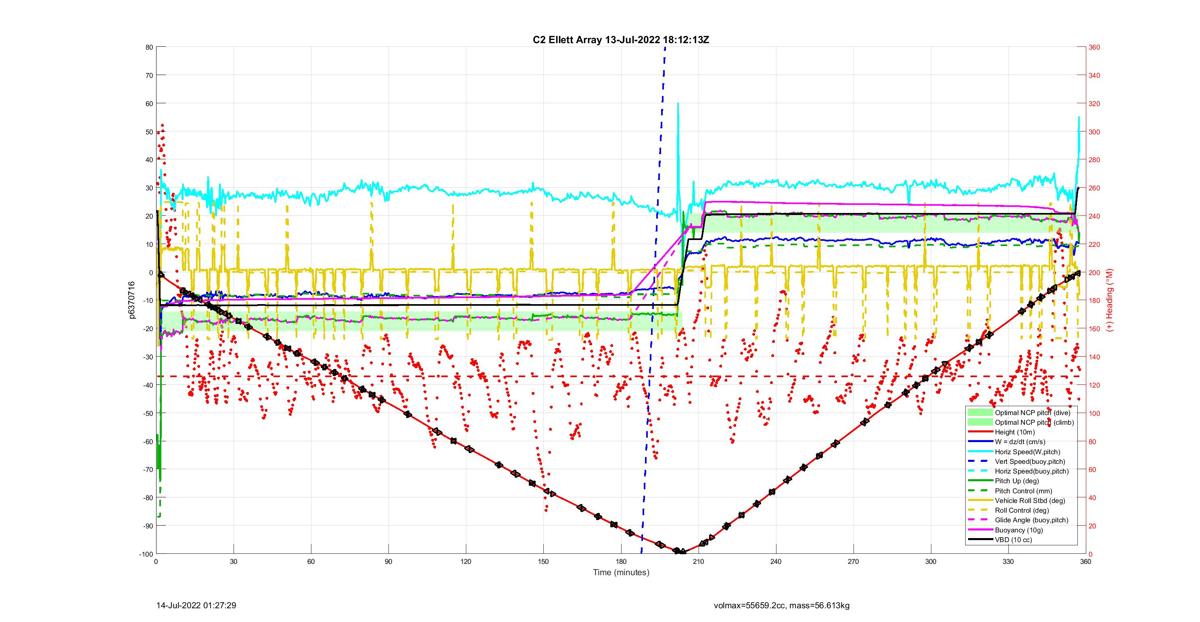Click the left y-axis tick label "50"
This screenshot has width=1200, height=622.
tap(148, 132)
